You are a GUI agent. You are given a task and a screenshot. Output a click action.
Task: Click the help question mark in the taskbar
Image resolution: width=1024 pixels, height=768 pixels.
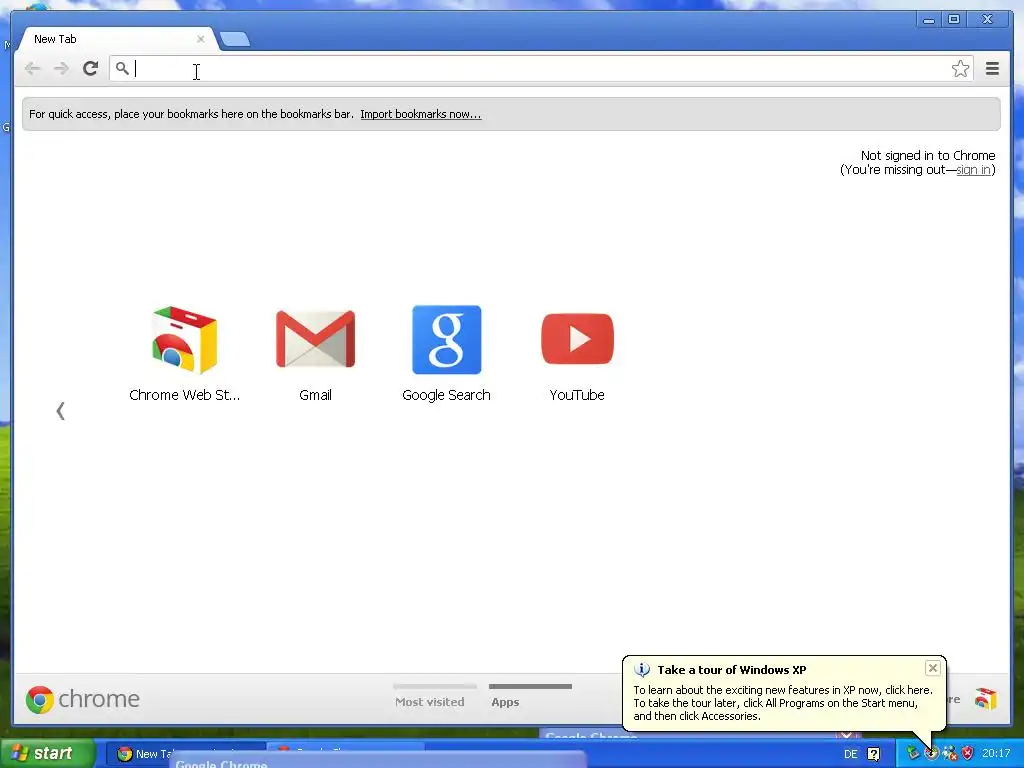[x=873, y=754]
